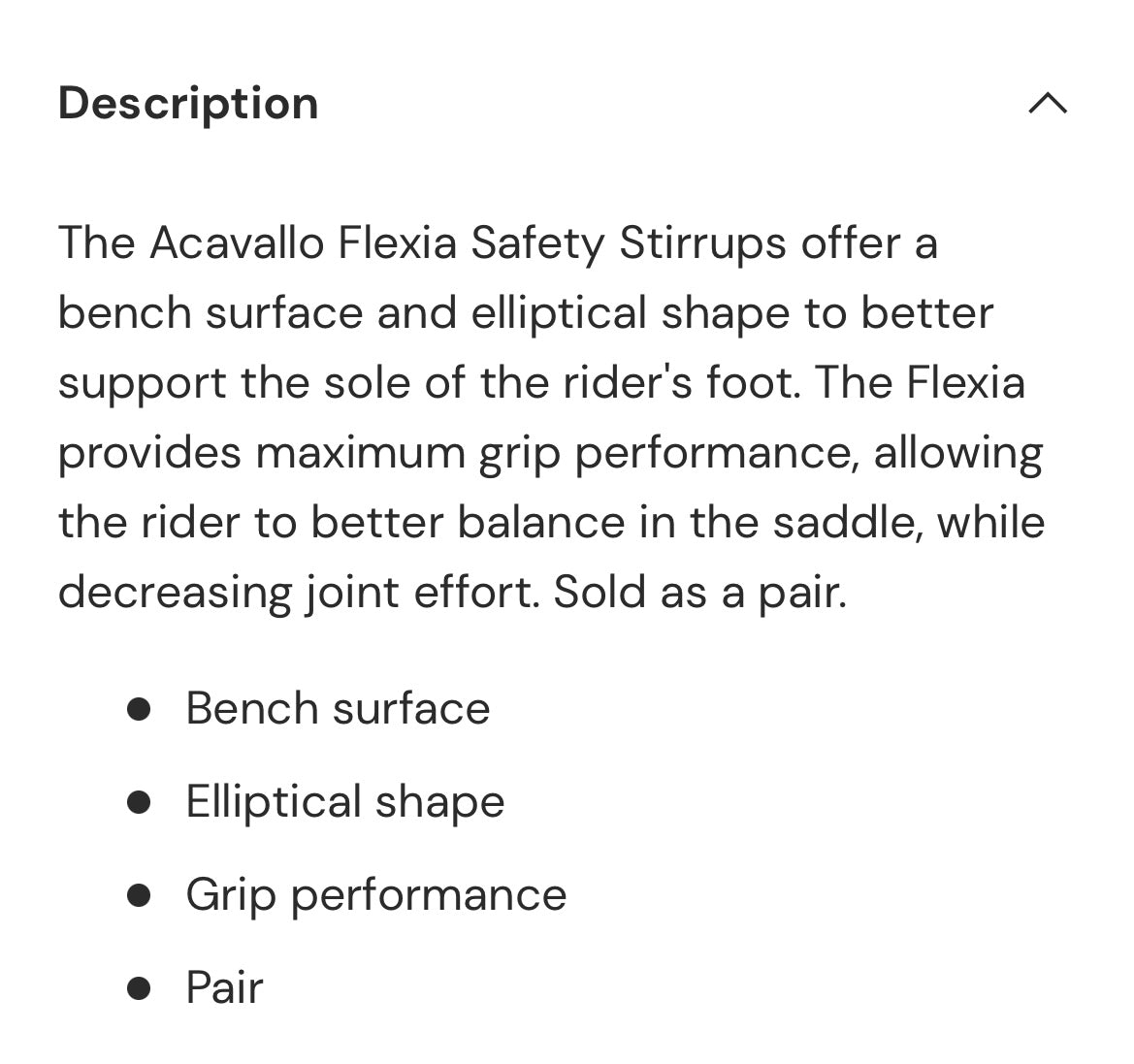Viewport: 1134px width, 1064px height.
Task: Click the word allowing in the paragraph
Action: [958, 453]
